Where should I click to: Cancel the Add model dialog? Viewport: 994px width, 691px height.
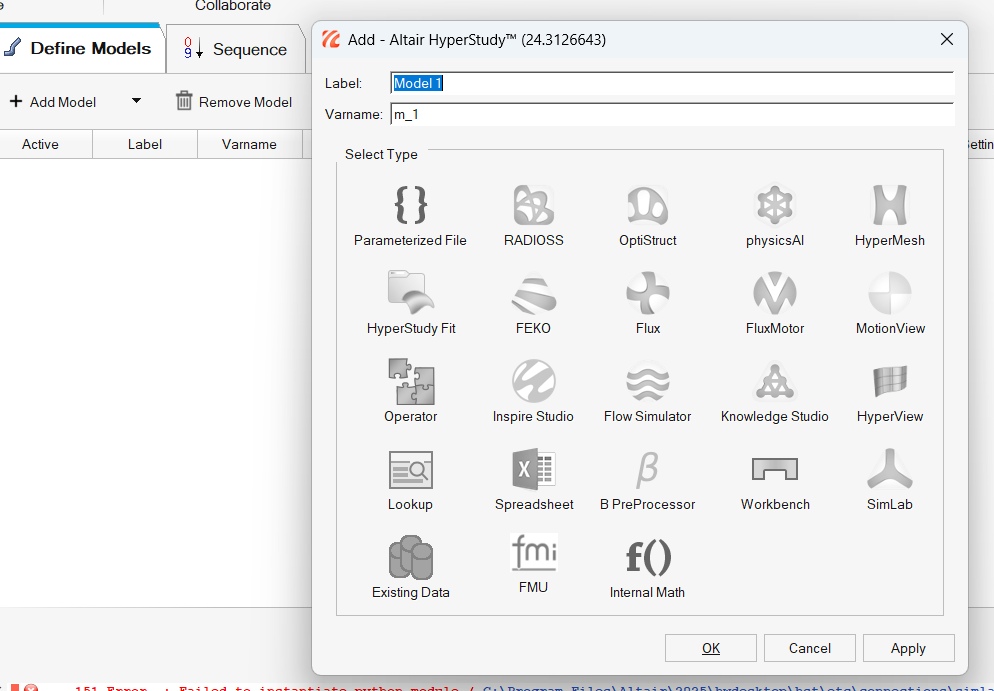pos(810,648)
